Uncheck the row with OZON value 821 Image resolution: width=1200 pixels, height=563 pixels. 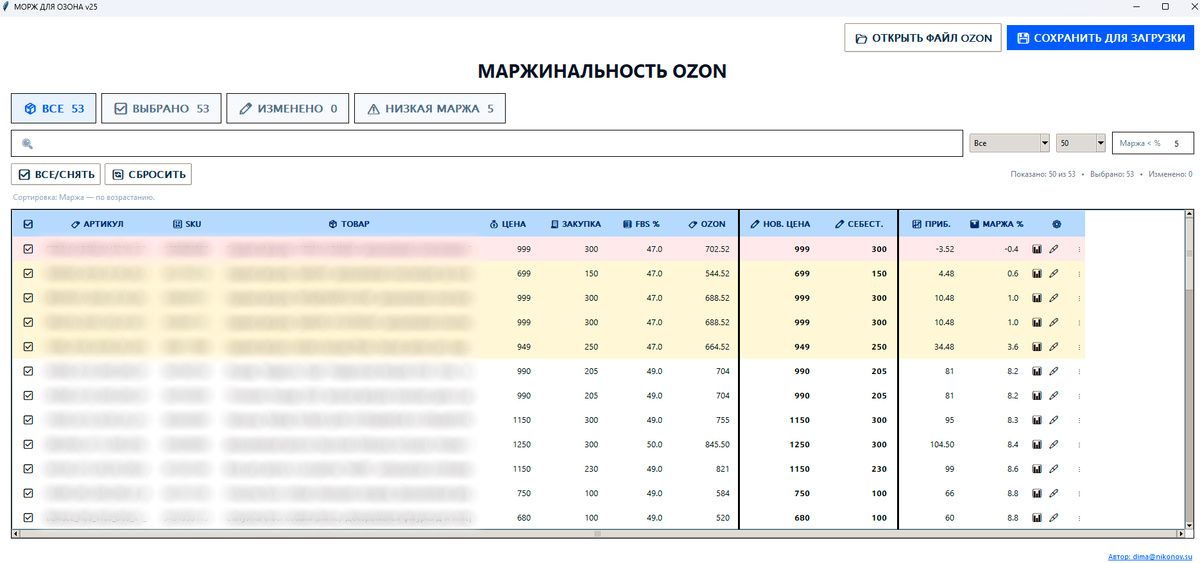tap(28, 468)
